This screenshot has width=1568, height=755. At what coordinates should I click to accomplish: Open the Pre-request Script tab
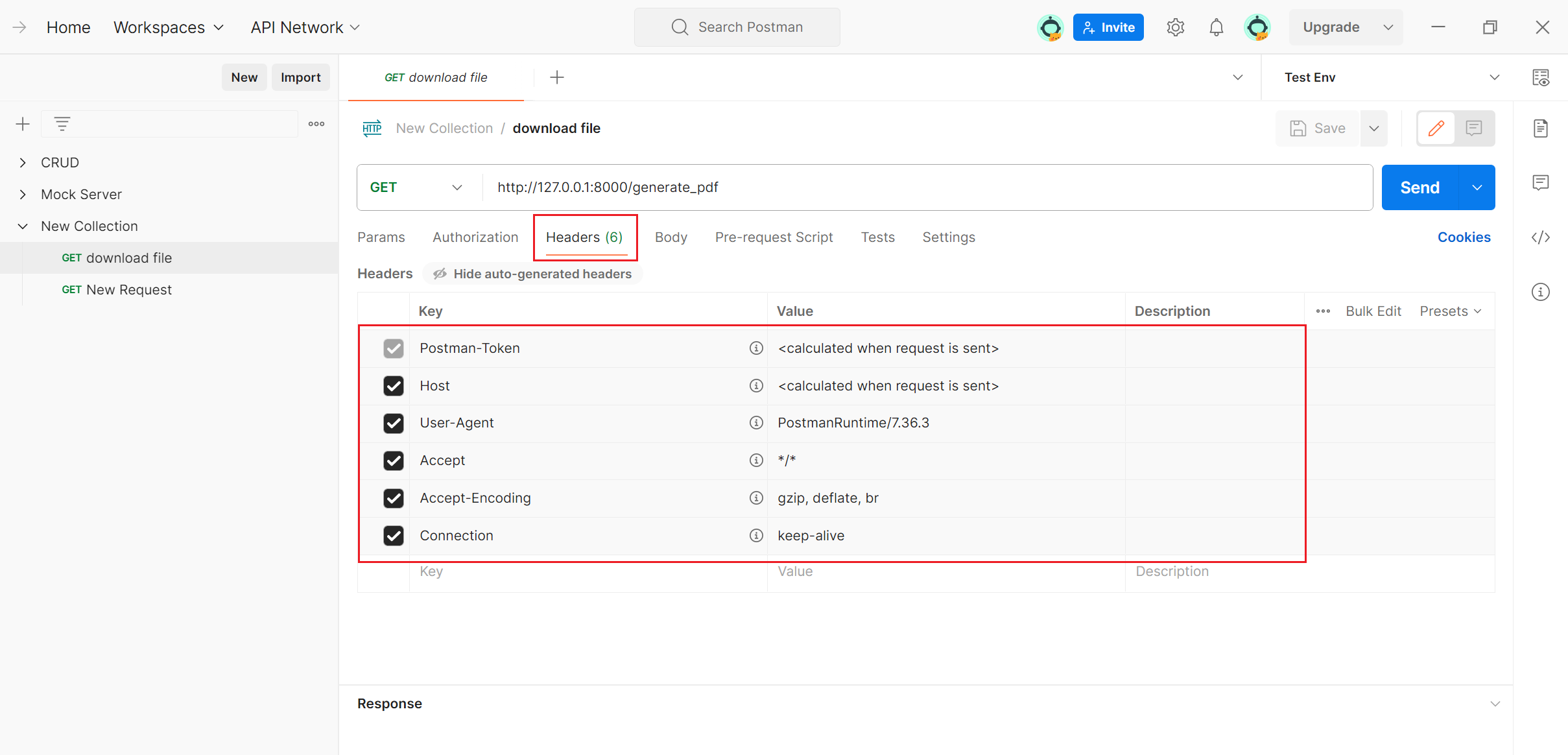[x=774, y=237]
